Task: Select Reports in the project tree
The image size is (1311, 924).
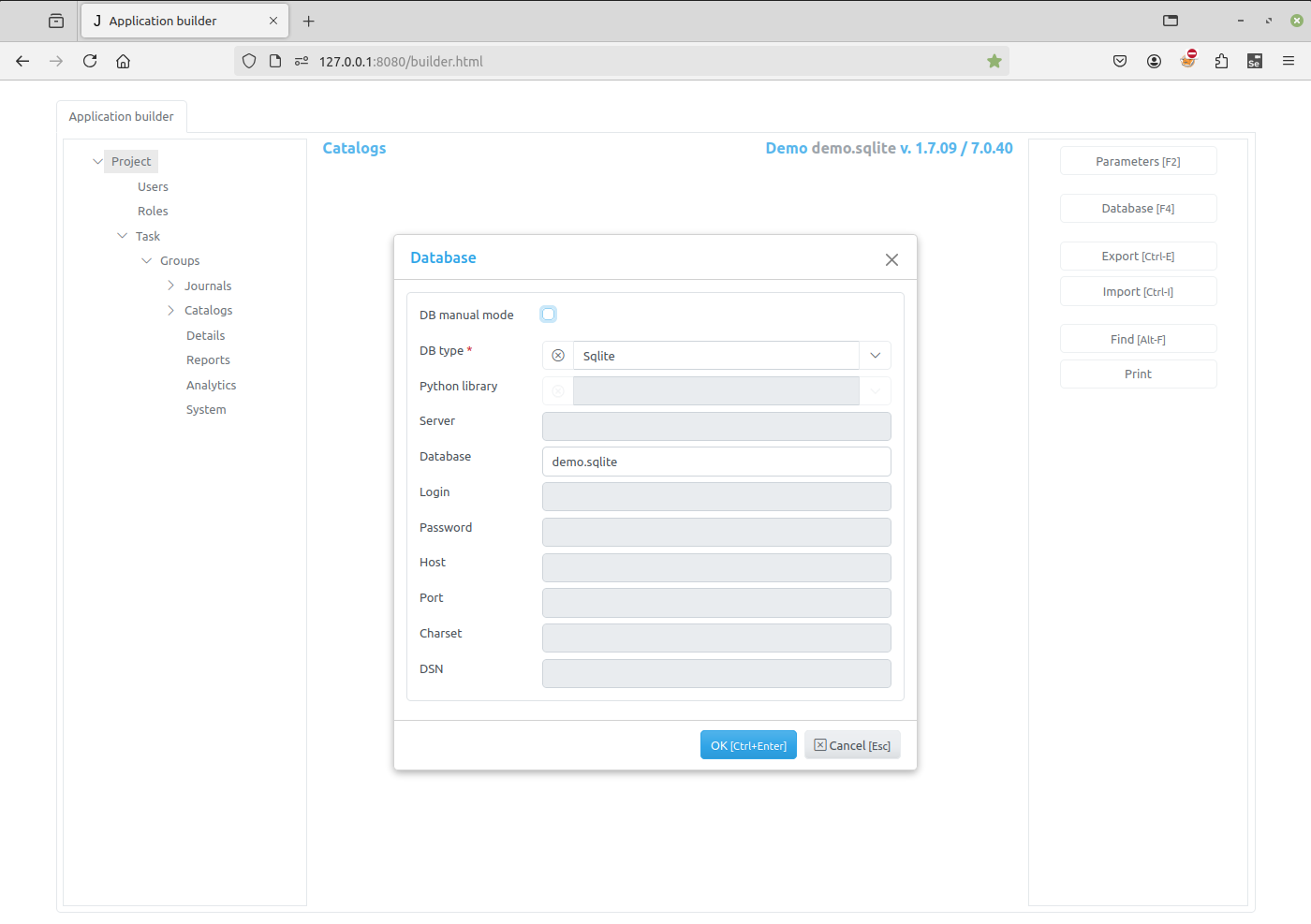Action: pos(208,360)
